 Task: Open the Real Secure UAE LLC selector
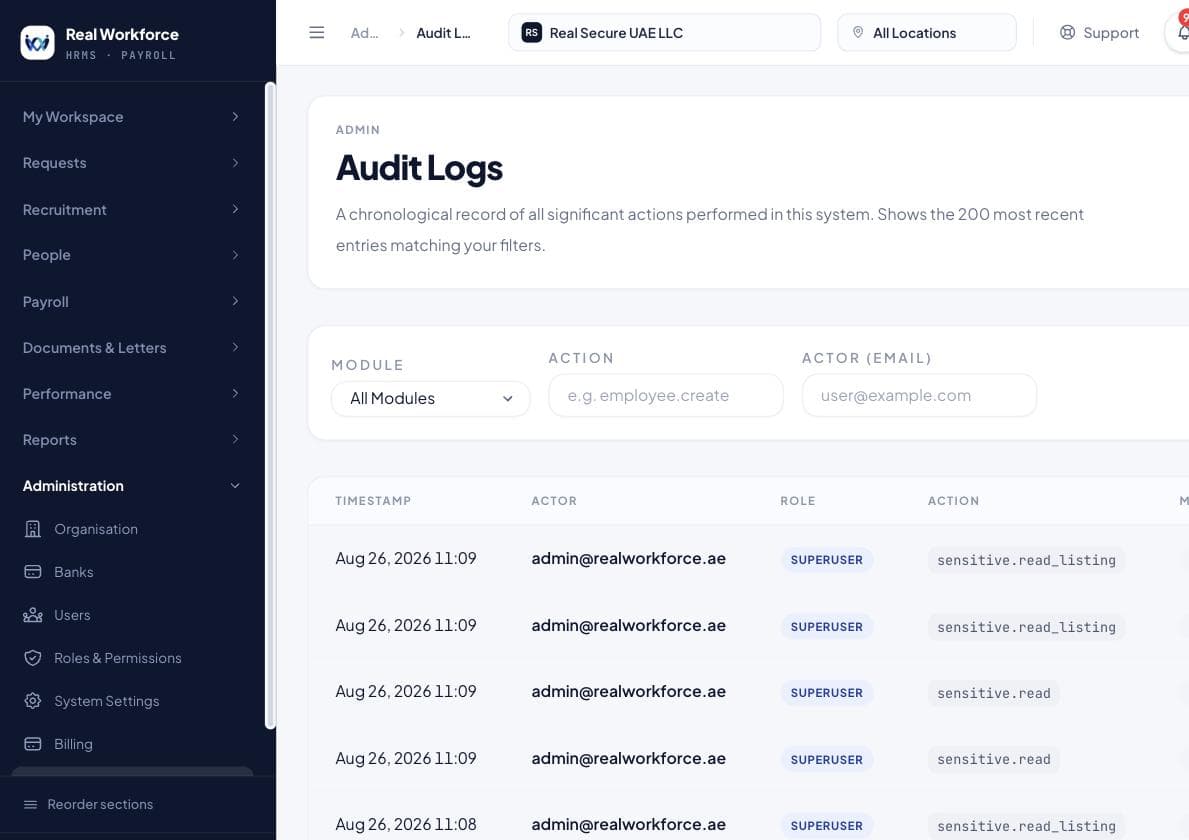click(x=664, y=33)
